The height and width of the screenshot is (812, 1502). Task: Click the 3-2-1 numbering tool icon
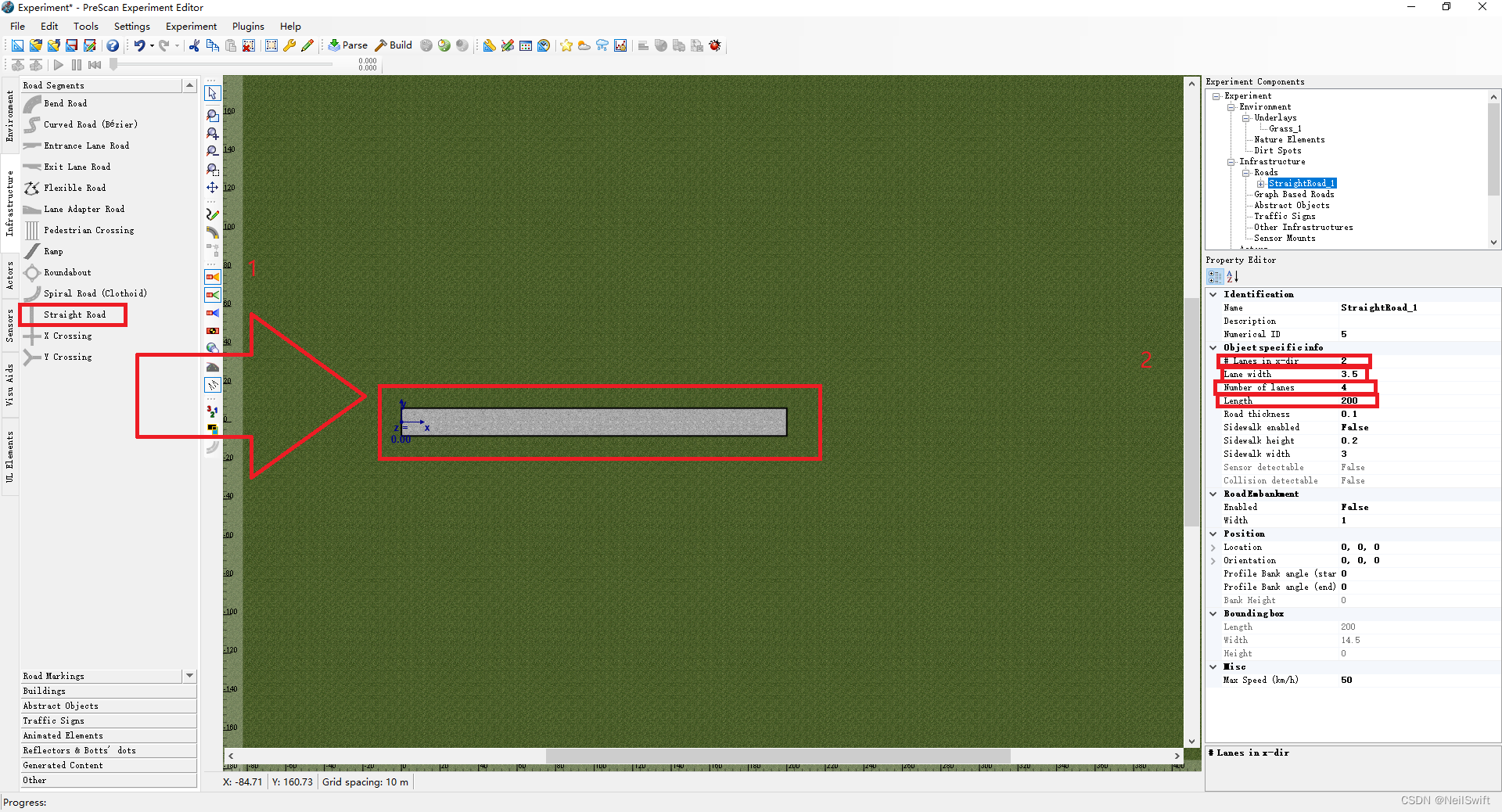tap(212, 411)
